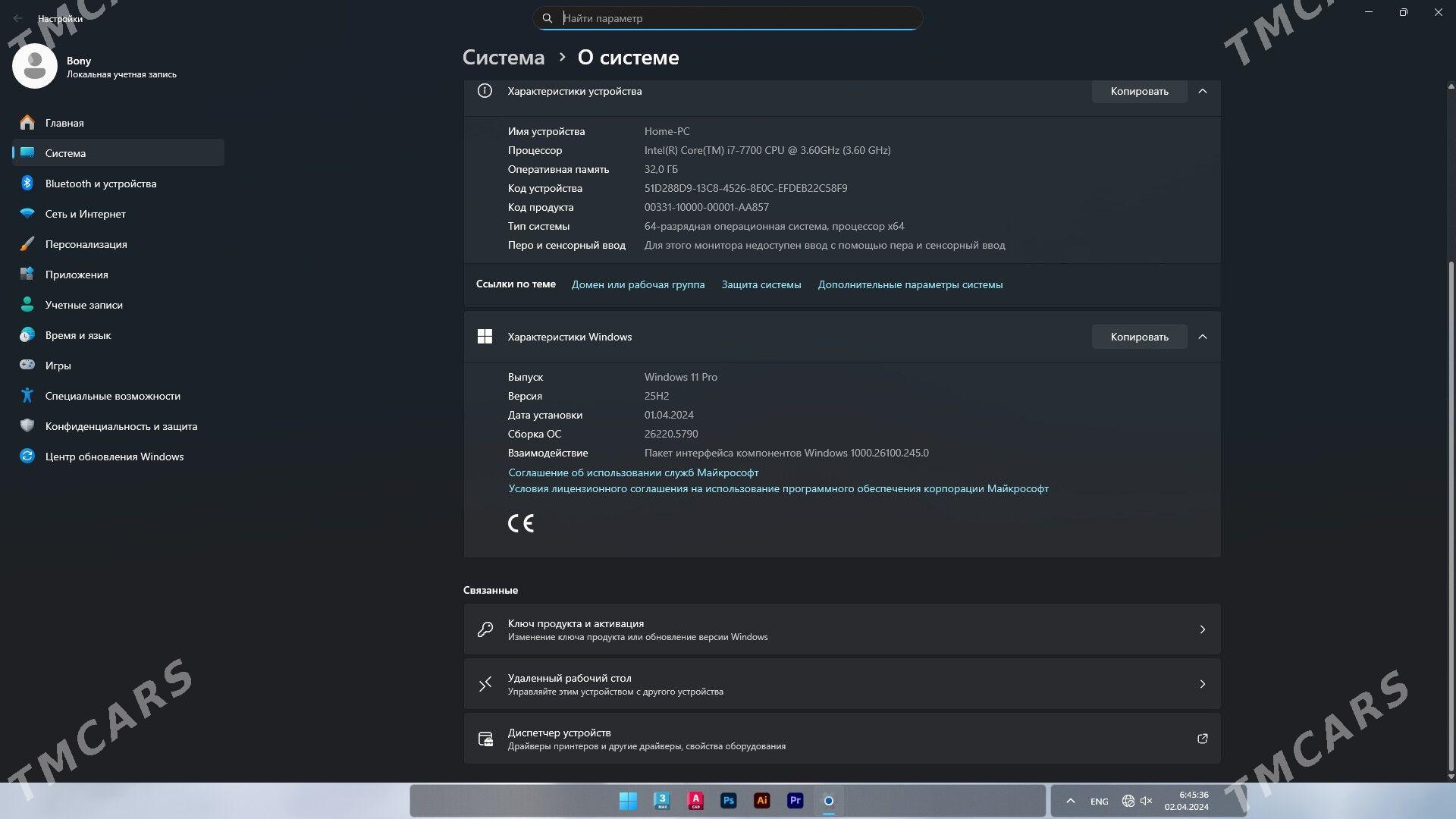
Task: Open Защита системы link
Action: click(x=761, y=284)
